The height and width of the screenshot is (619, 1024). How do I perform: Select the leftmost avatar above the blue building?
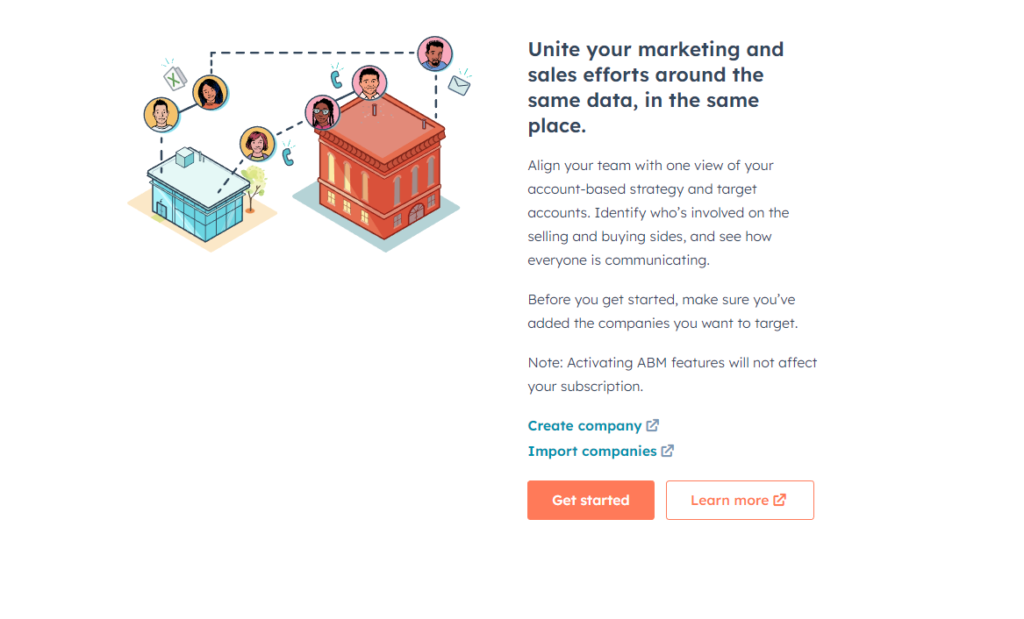(161, 114)
